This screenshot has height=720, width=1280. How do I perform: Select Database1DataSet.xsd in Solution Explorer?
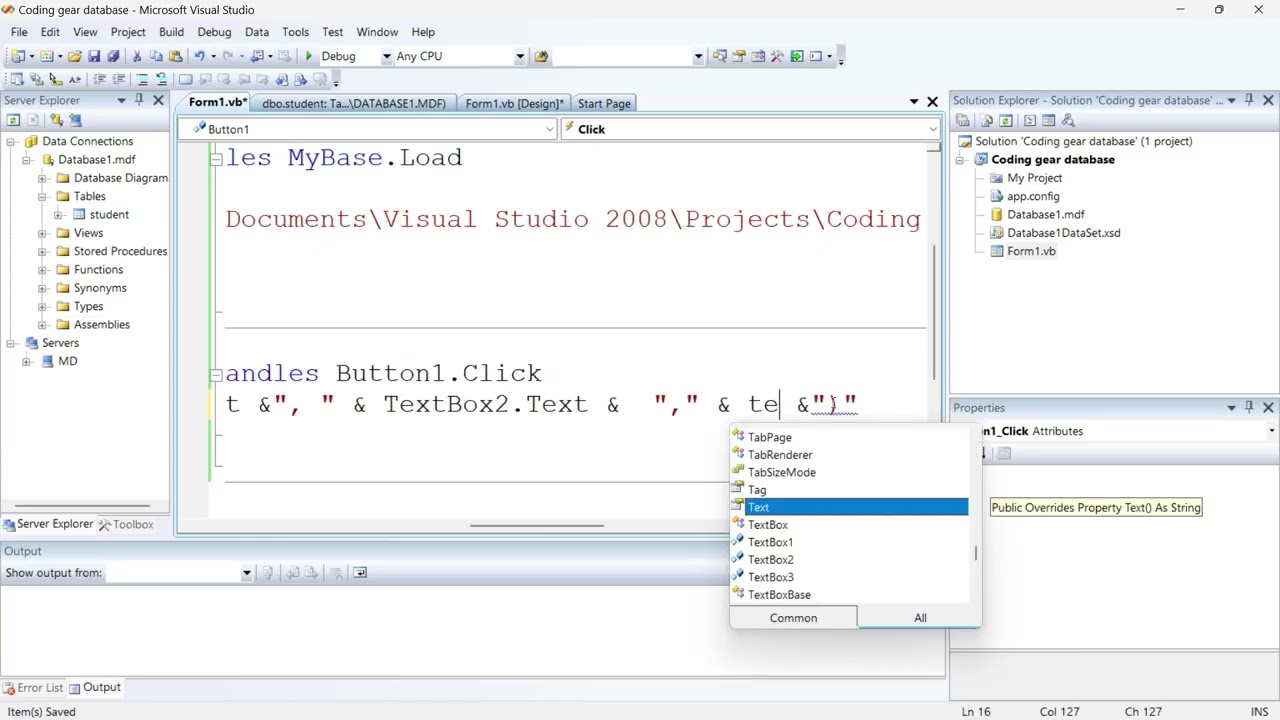point(1063,233)
